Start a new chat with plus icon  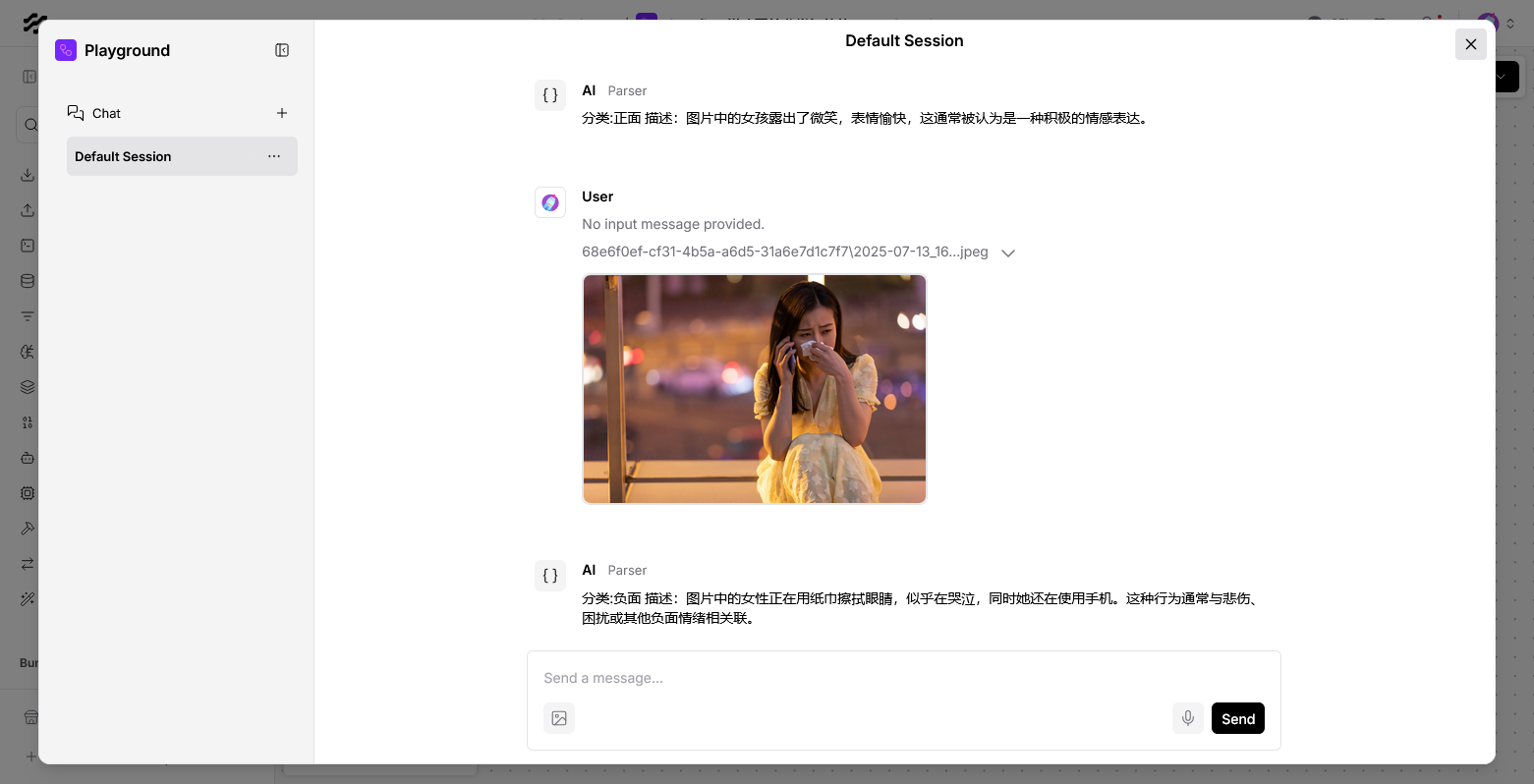tap(282, 113)
